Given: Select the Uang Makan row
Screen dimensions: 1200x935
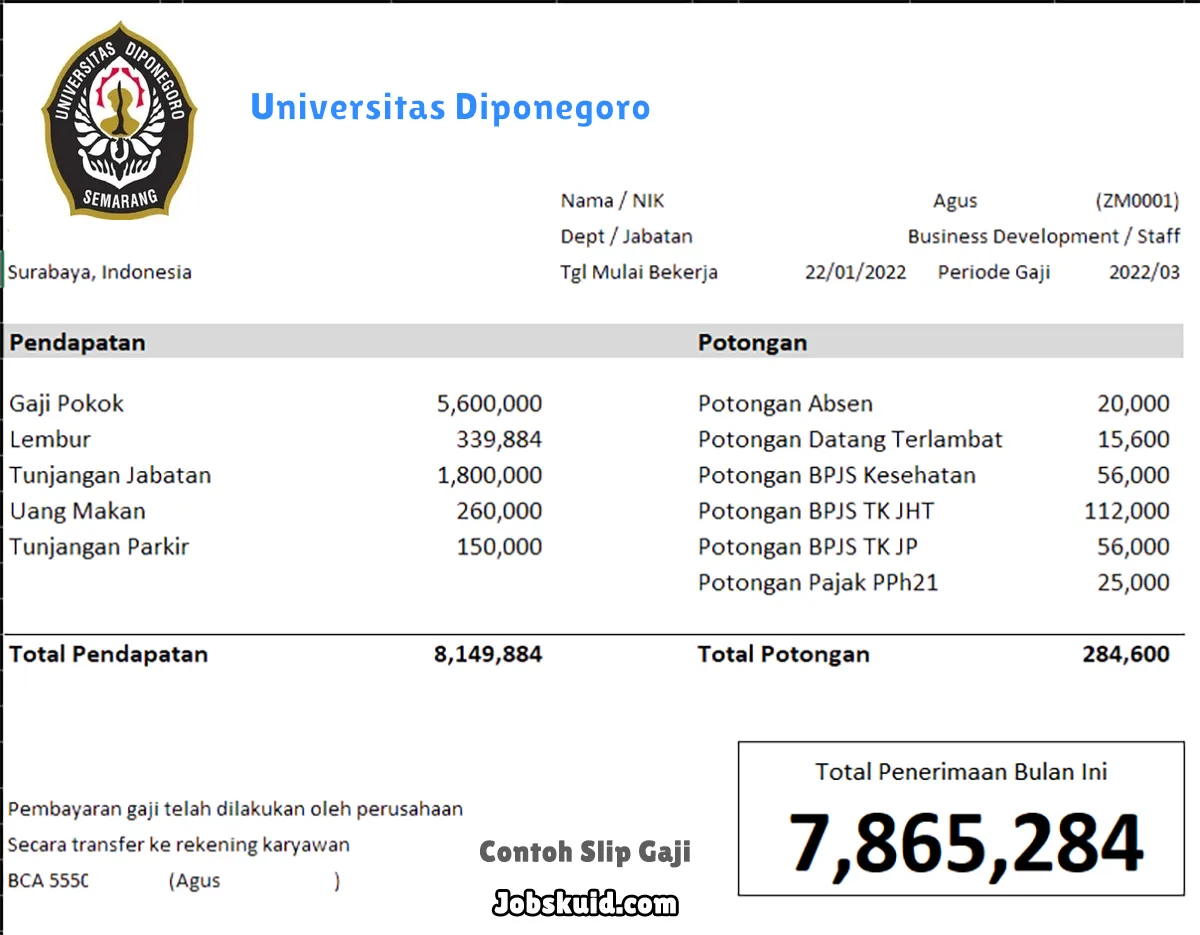Looking at the screenshot, I should [77, 511].
